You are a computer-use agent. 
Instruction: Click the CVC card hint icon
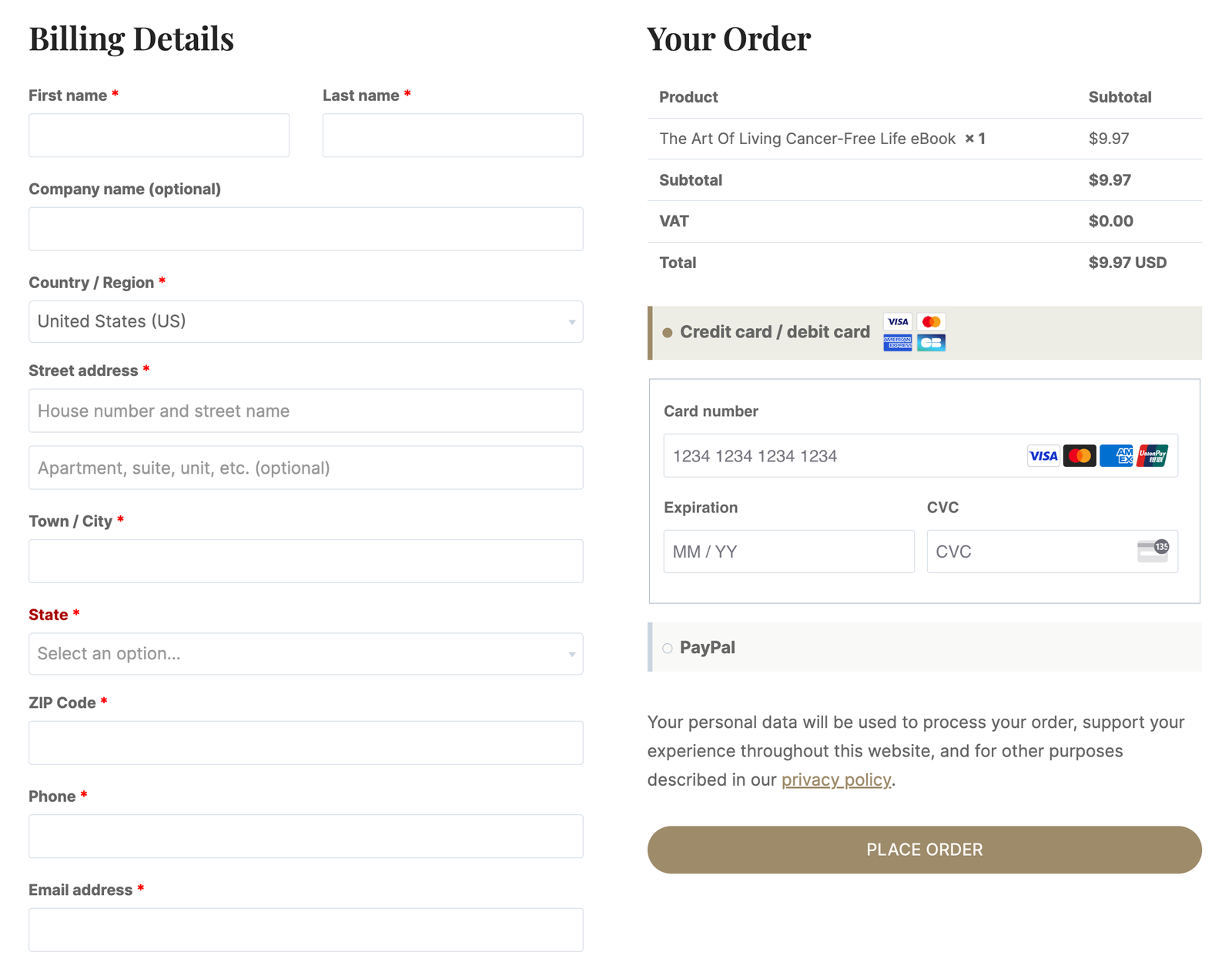pyautogui.click(x=1153, y=551)
